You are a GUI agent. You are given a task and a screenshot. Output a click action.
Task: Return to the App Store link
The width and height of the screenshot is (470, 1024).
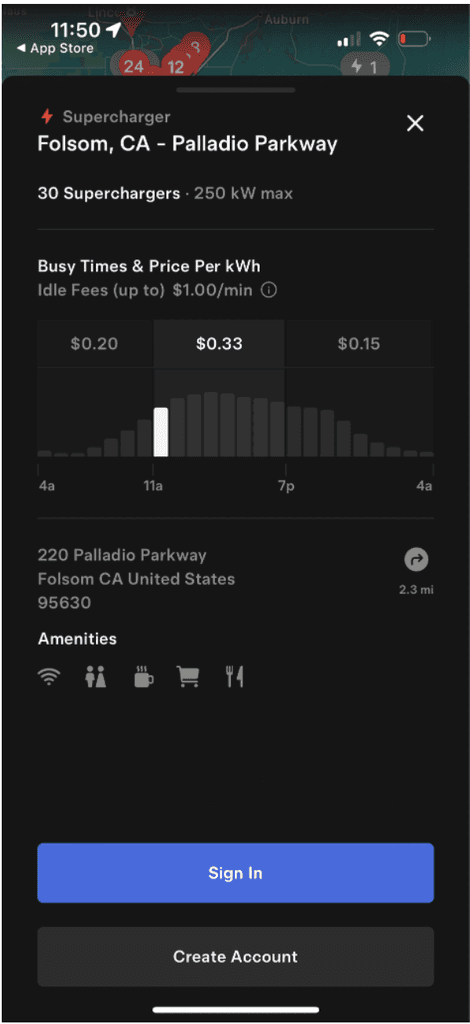pyautogui.click(x=55, y=48)
